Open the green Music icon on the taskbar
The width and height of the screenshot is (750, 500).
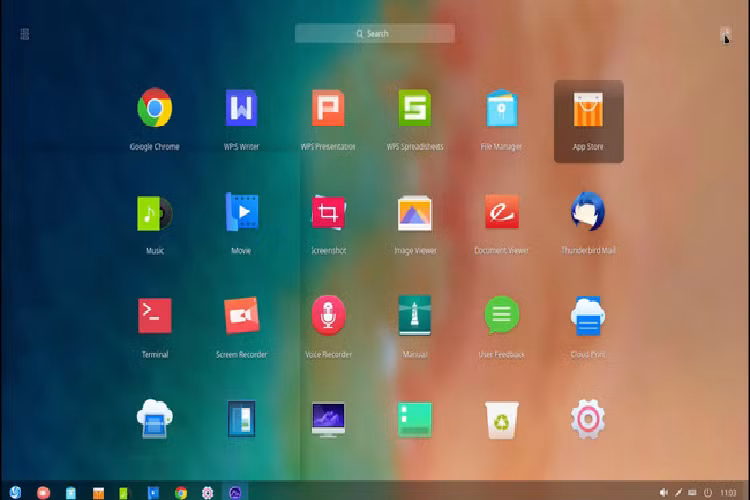124,493
